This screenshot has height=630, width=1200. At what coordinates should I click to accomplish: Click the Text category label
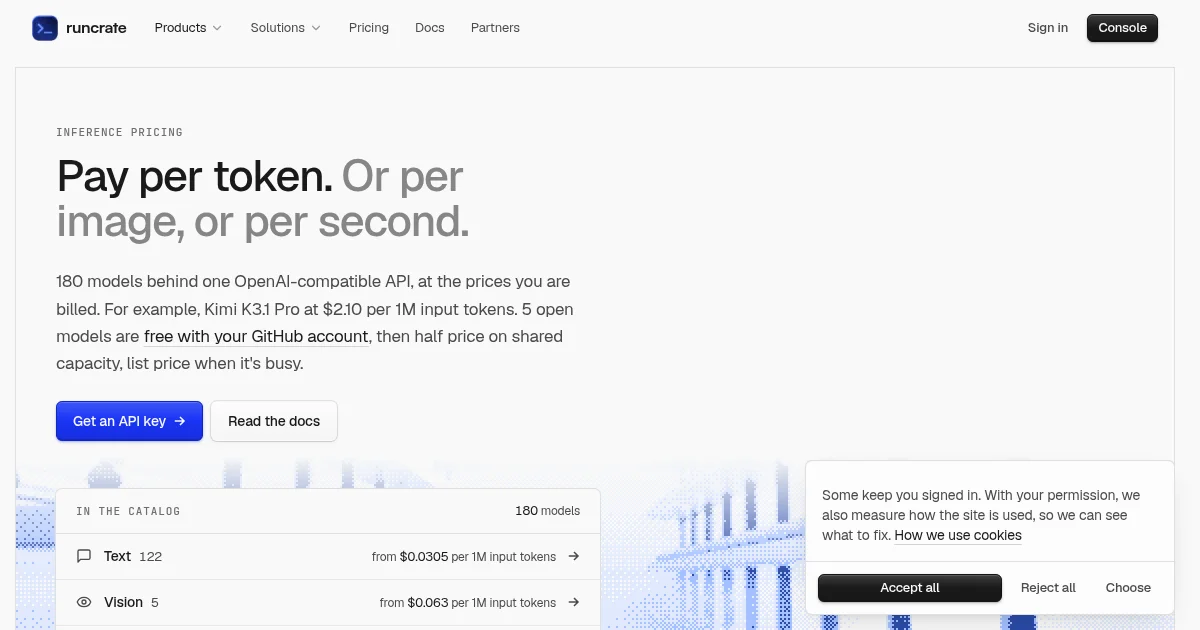click(117, 556)
